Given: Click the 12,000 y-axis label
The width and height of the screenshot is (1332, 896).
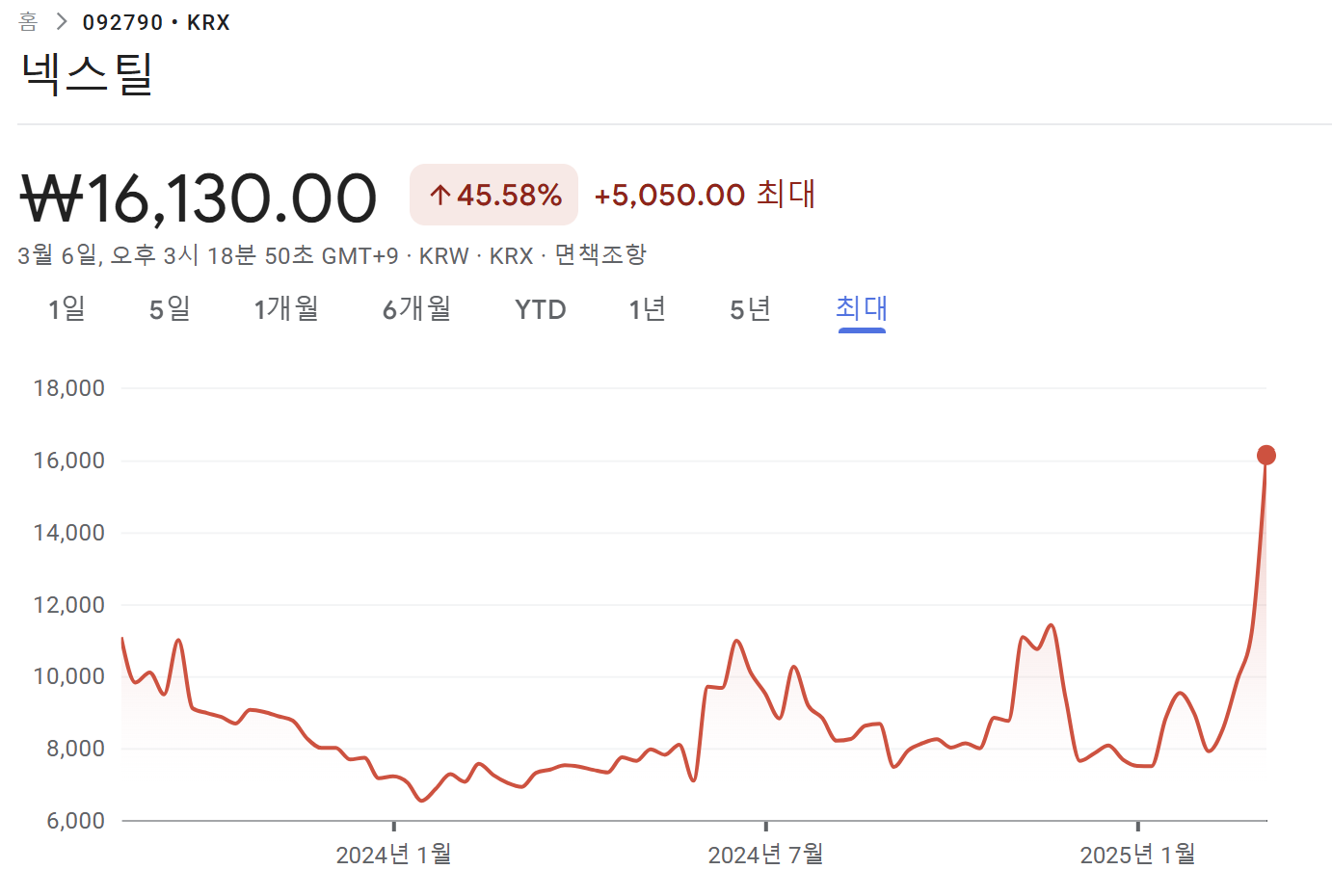Looking at the screenshot, I should pyautogui.click(x=69, y=605).
